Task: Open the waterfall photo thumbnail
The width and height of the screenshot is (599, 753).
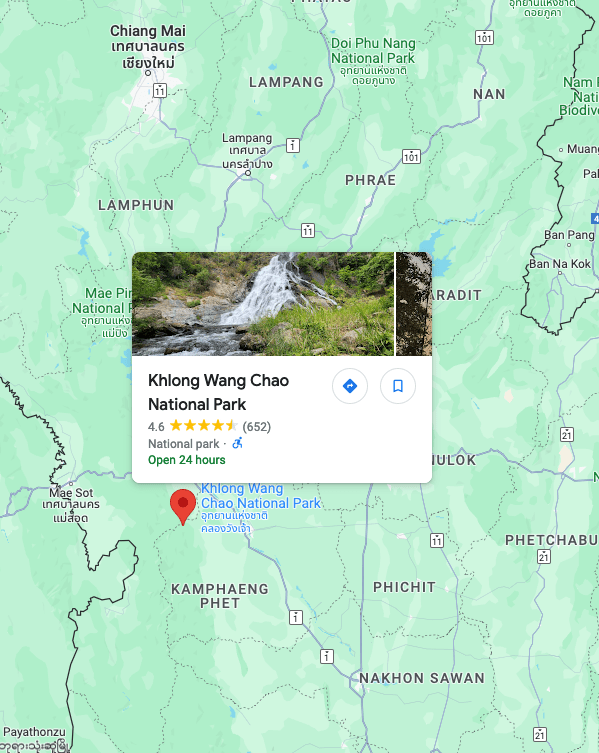Action: pyautogui.click(x=263, y=304)
